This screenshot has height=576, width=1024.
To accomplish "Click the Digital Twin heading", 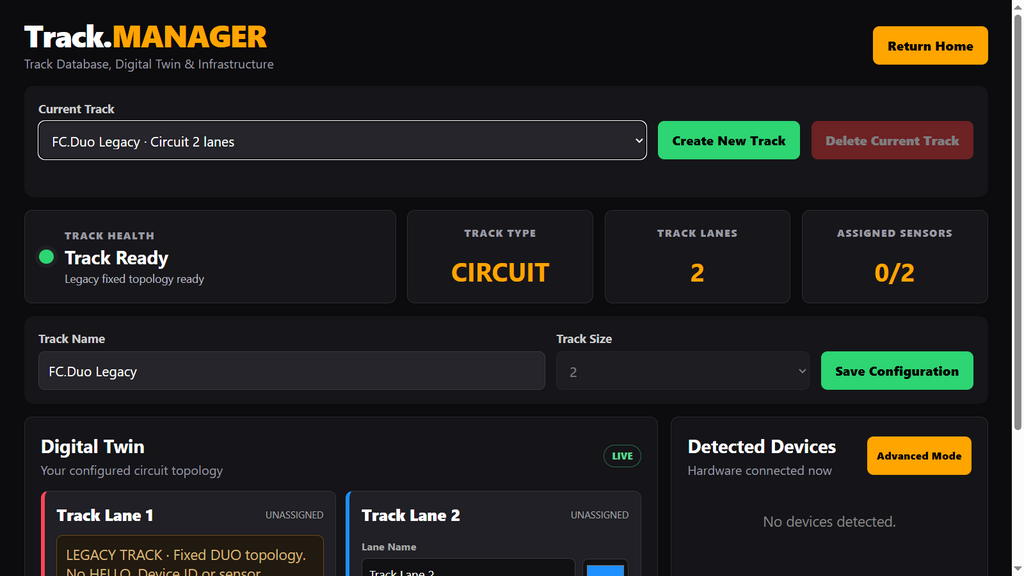I will (x=92, y=447).
